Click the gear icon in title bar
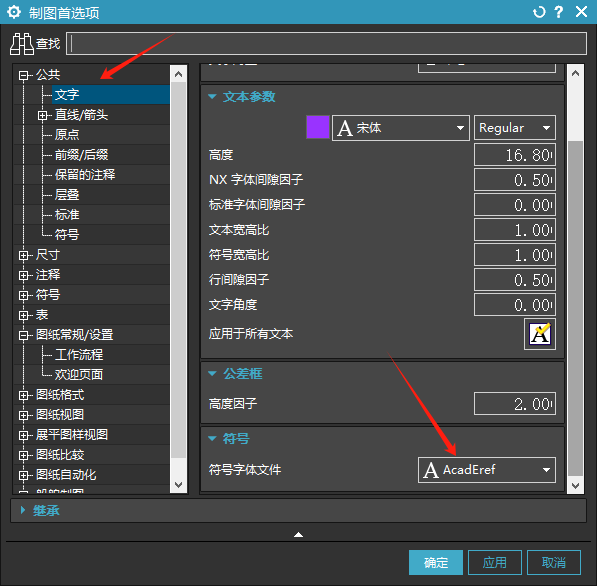Screen dimensions: 597x586 [x=14, y=12]
